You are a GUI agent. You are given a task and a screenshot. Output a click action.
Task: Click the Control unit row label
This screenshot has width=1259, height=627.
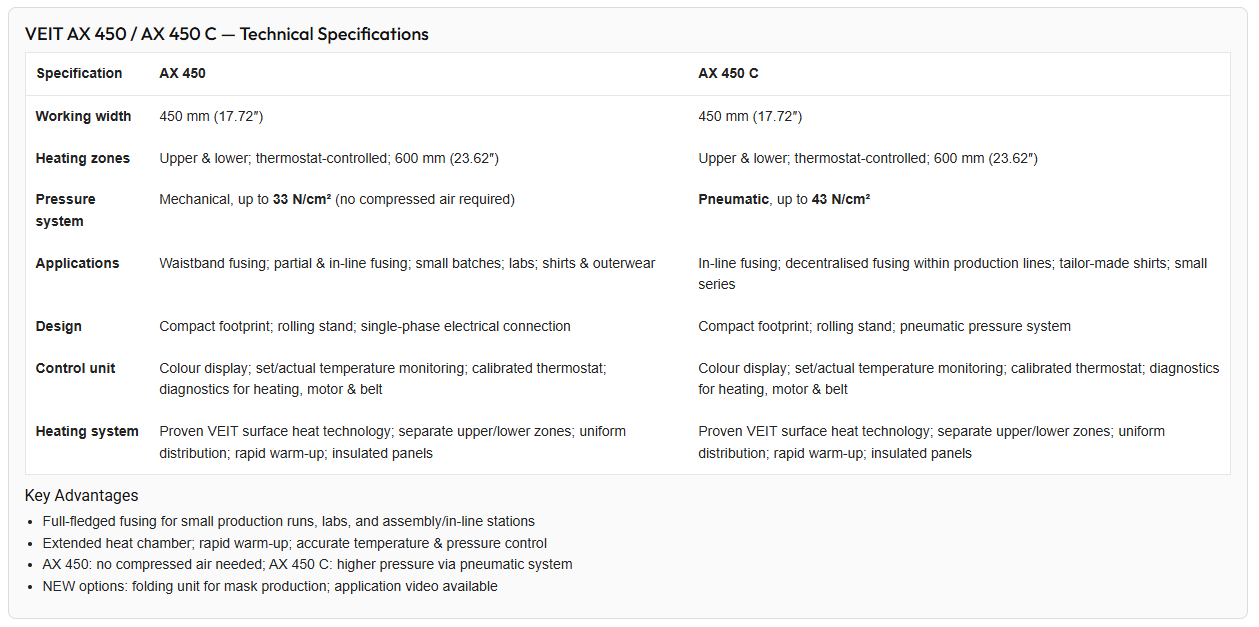75,368
